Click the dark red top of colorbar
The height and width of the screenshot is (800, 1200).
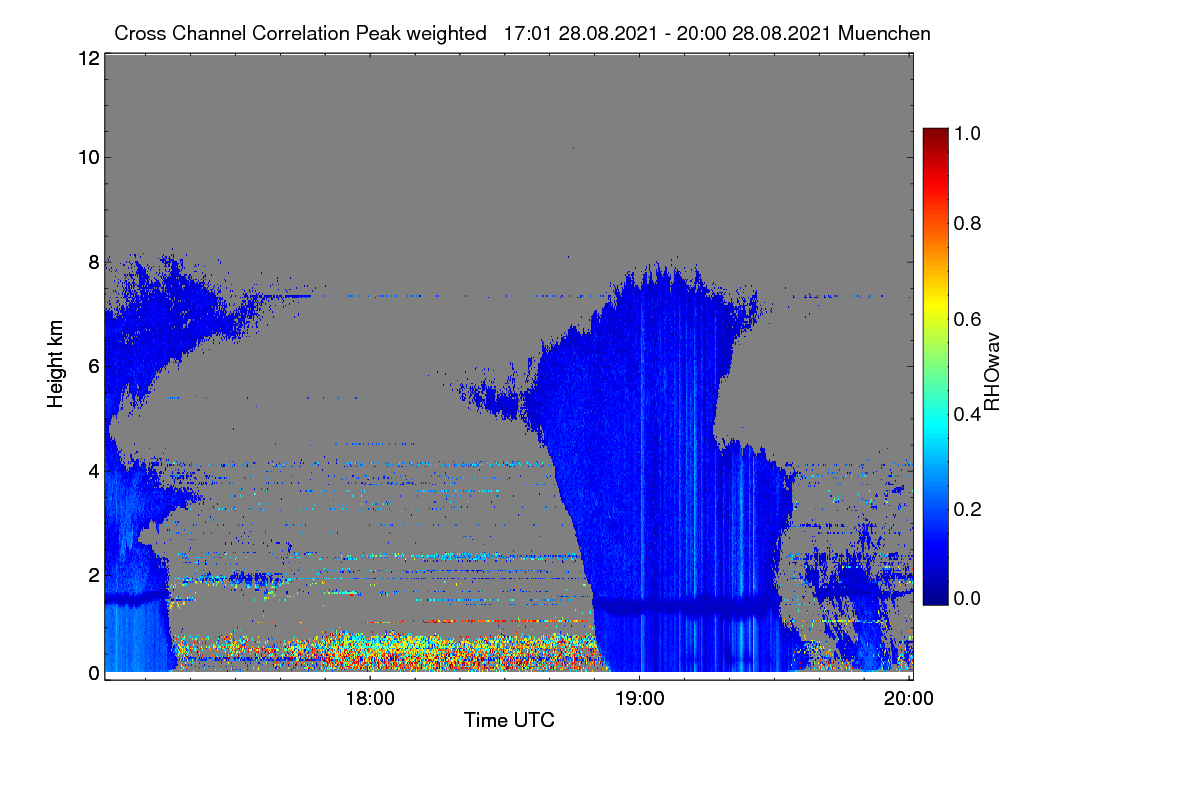(934, 135)
